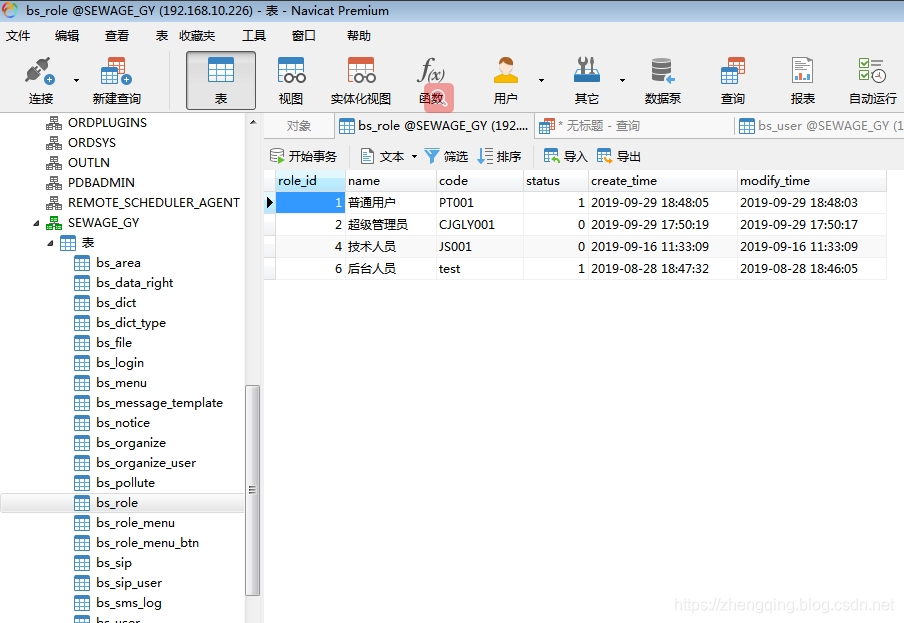
Task: Click the Import (导入) icon
Action: tap(551, 156)
